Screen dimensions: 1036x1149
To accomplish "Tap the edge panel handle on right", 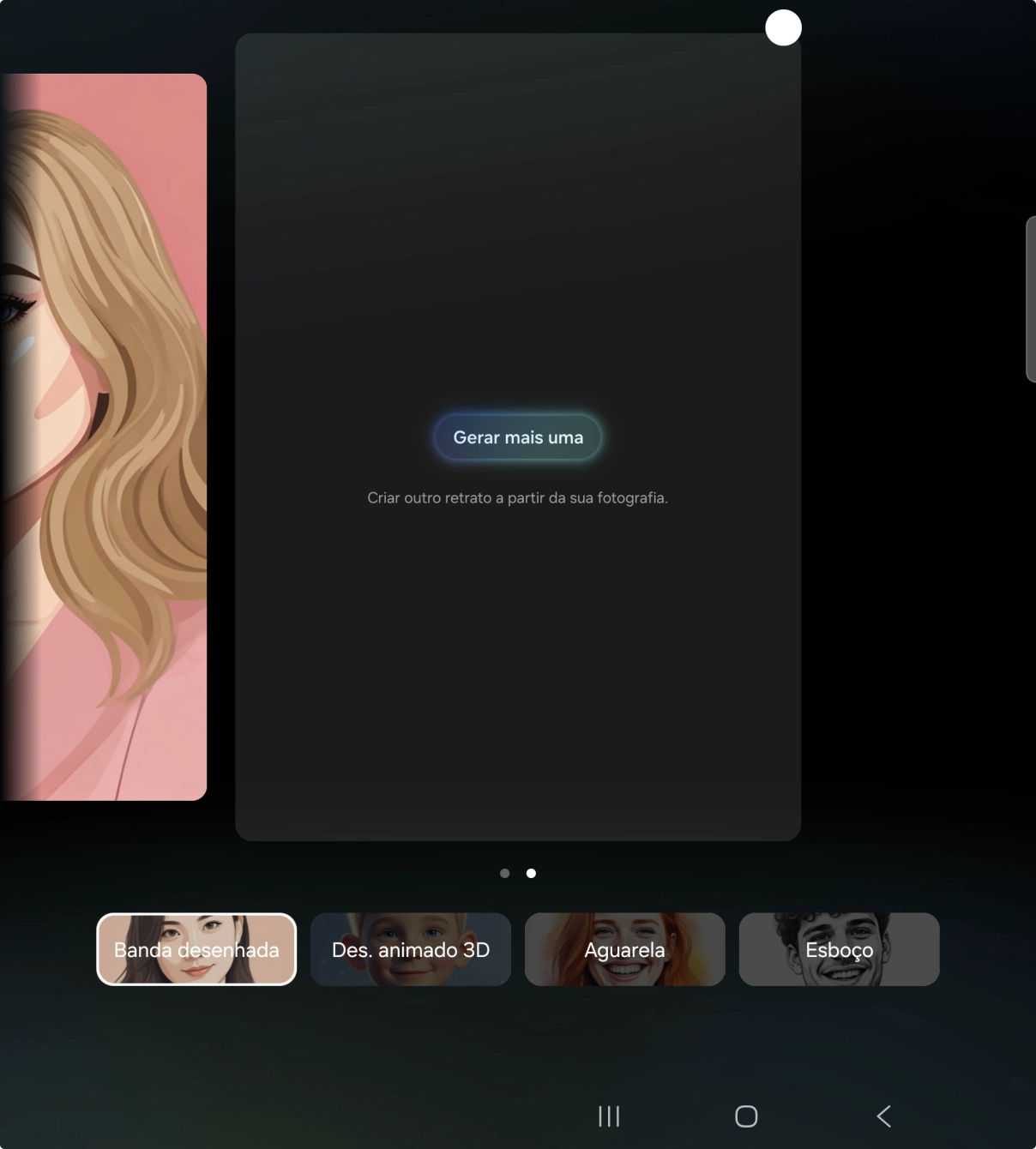I will click(1030, 299).
